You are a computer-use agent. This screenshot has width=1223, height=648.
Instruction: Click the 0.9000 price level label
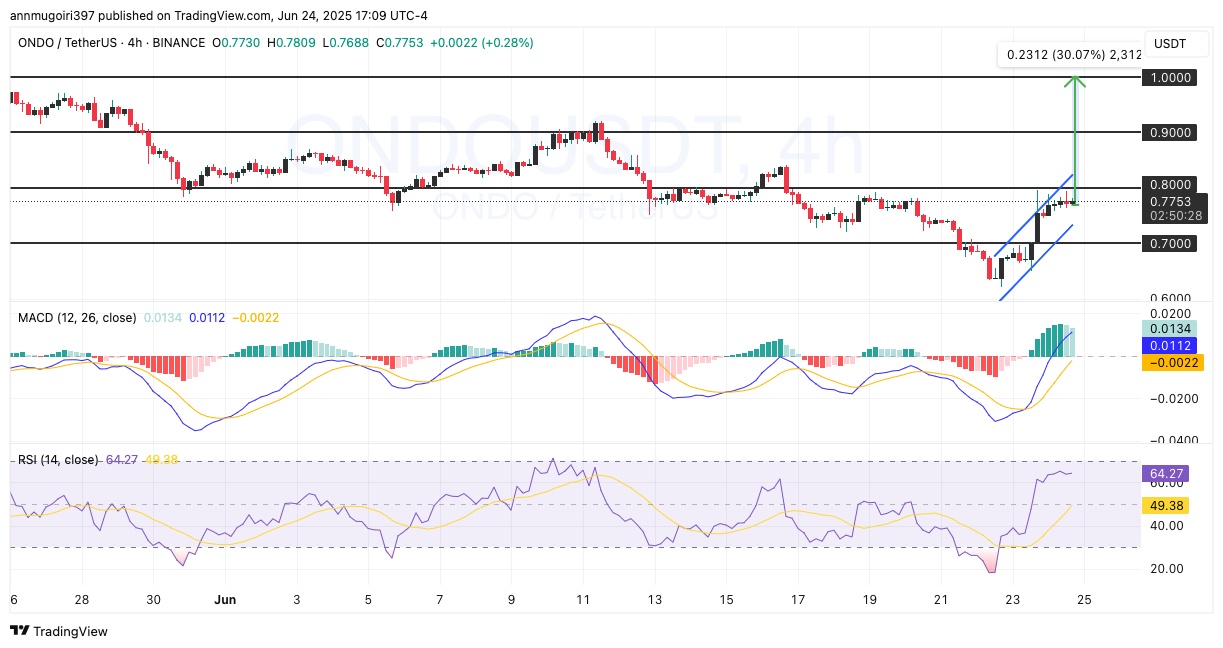(1169, 132)
